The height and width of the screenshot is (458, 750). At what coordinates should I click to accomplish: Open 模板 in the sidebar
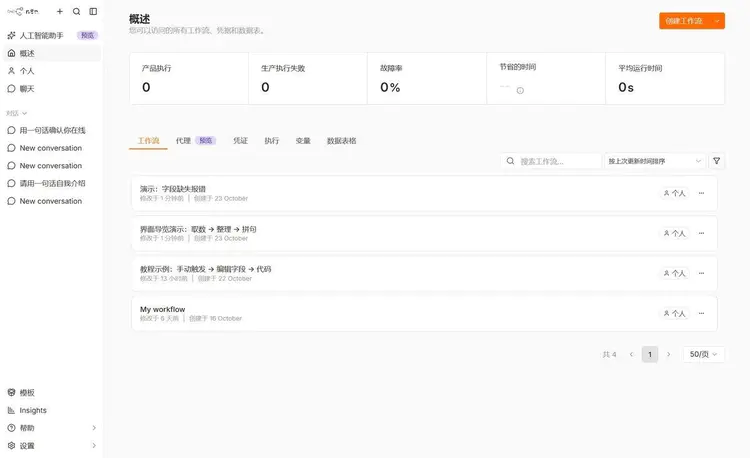[52, 393]
